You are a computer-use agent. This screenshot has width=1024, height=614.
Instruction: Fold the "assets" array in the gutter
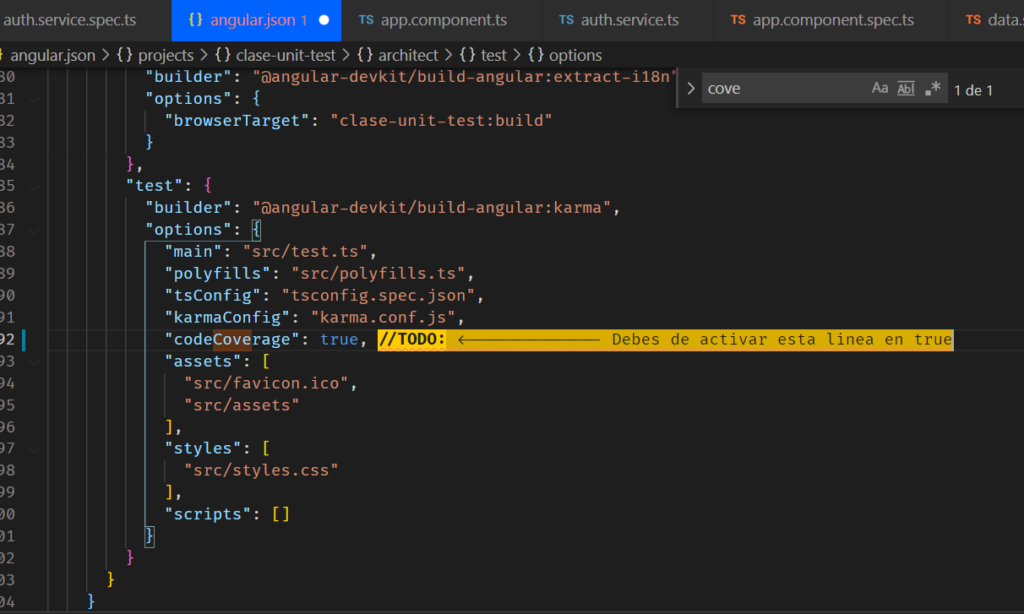click(x=35, y=362)
